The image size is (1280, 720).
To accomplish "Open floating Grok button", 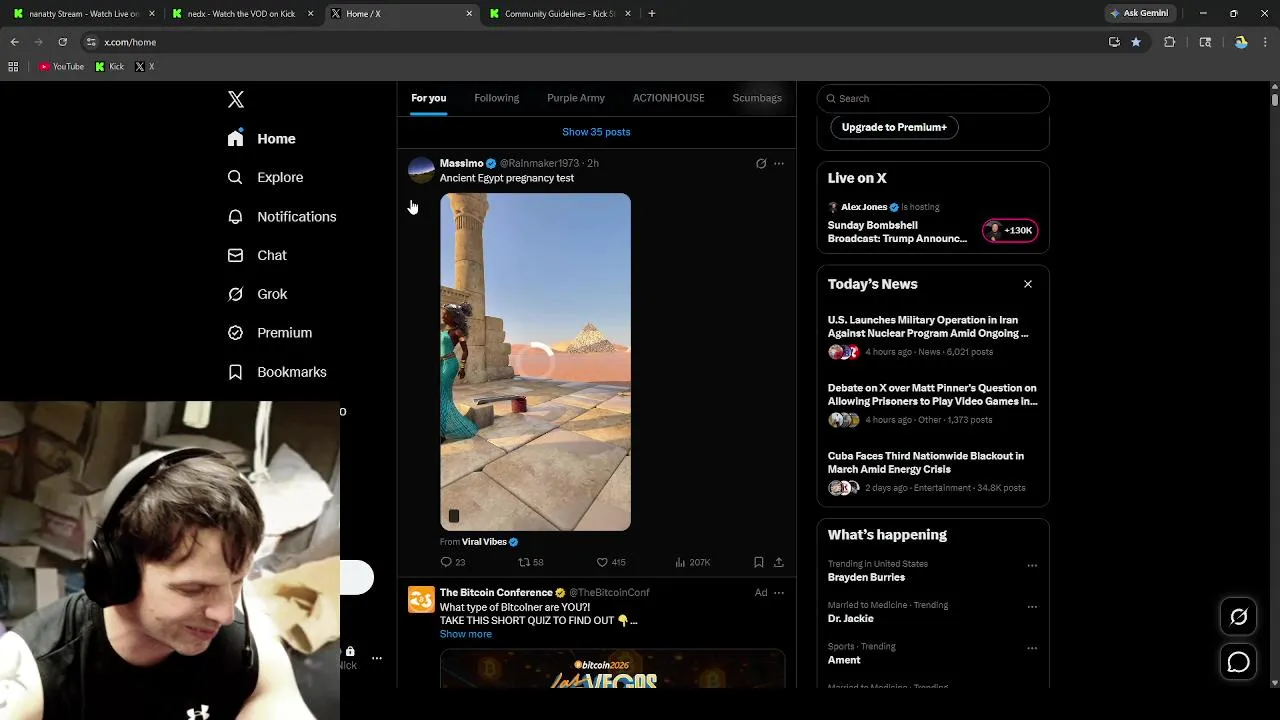I will (x=1238, y=617).
